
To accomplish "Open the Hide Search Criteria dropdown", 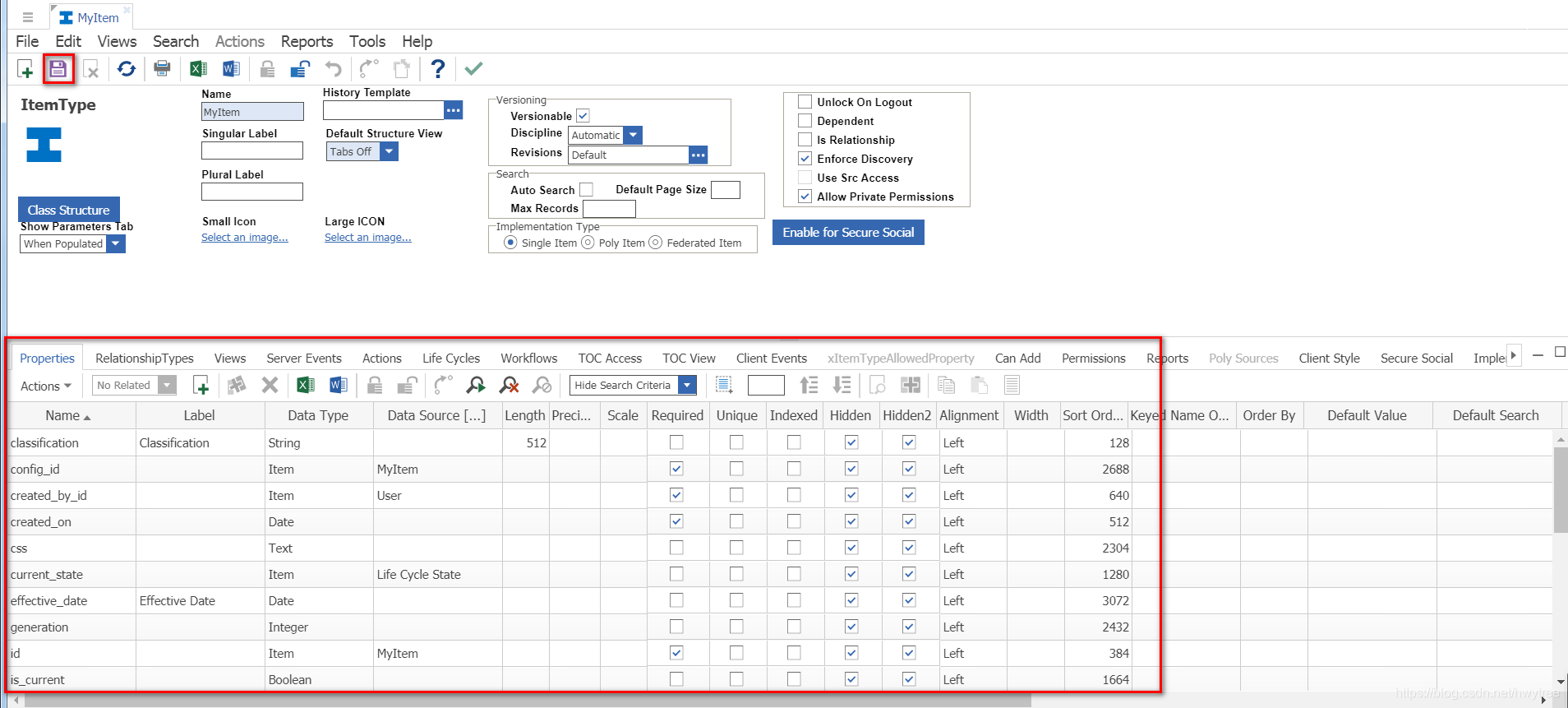I will [689, 385].
